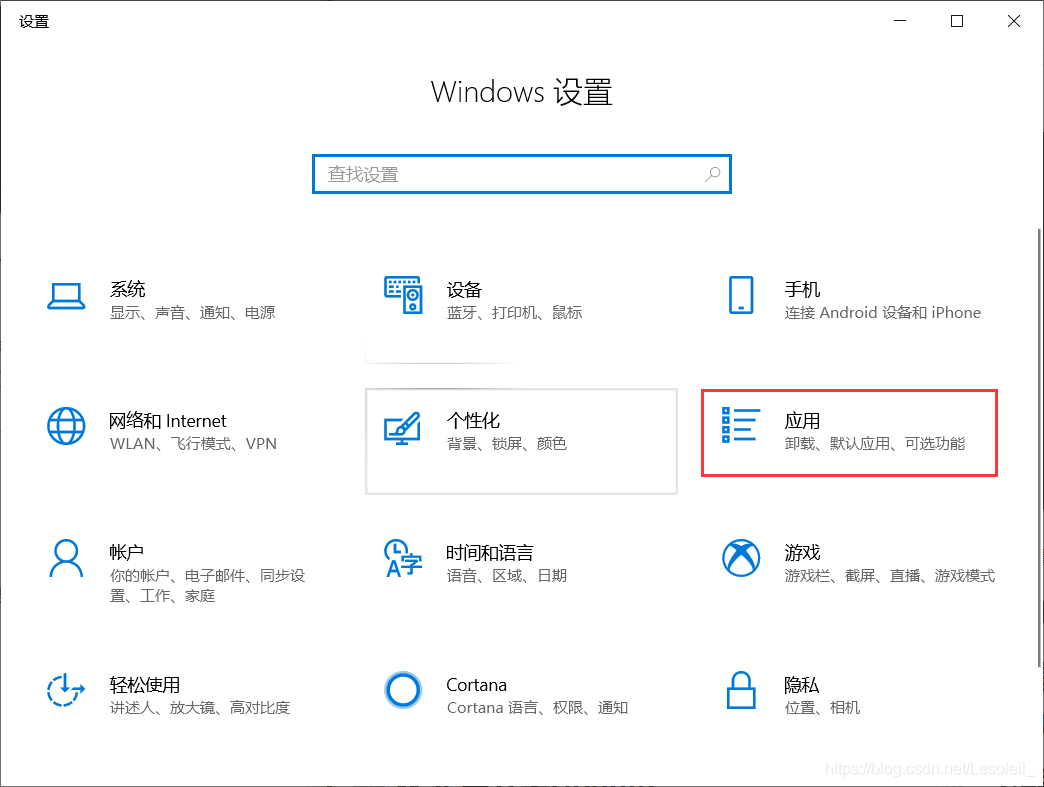Click the paintbrush icon for 个性化
Screen dimensions: 1044x787
pyautogui.click(x=403, y=428)
